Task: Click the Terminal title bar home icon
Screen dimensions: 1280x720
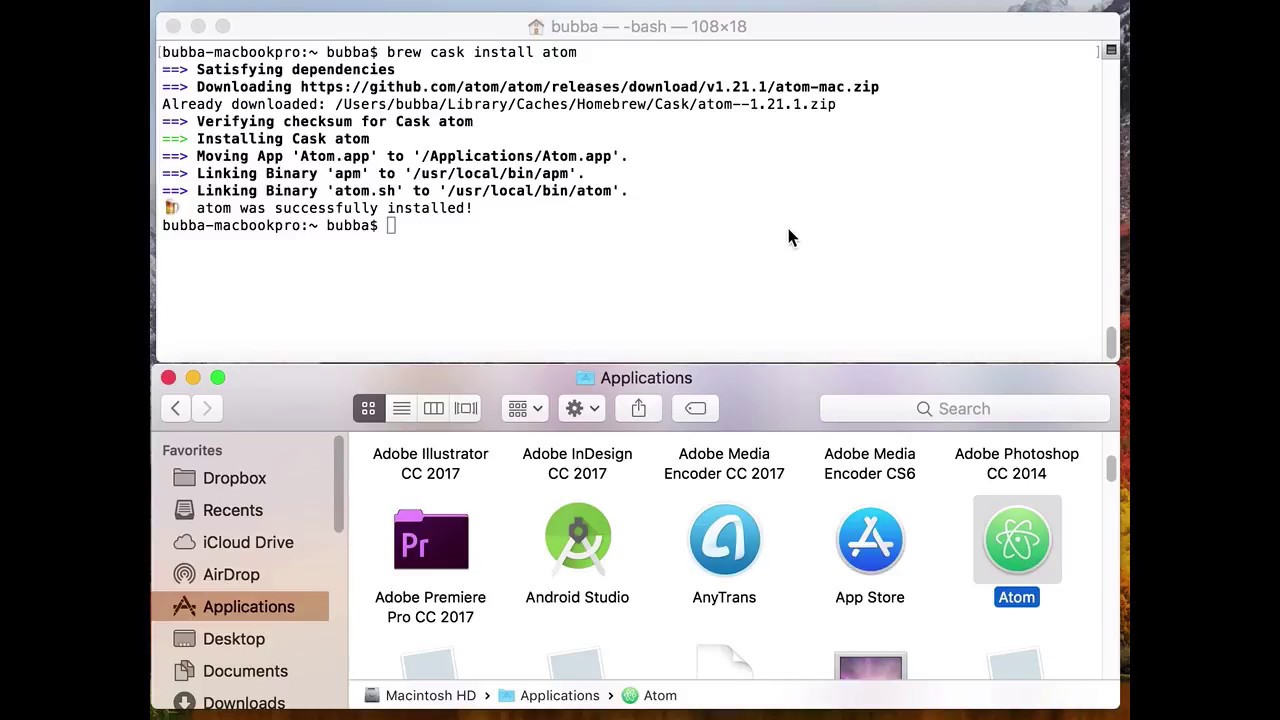Action: 536,26
